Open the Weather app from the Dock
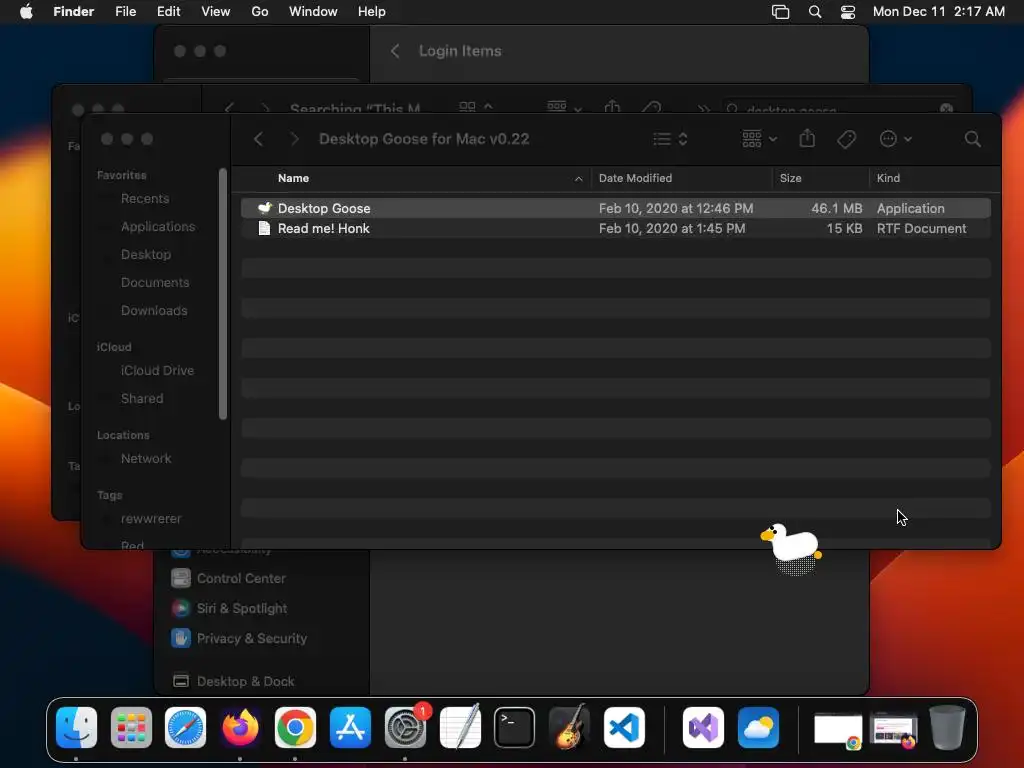The width and height of the screenshot is (1024, 768). (758, 728)
